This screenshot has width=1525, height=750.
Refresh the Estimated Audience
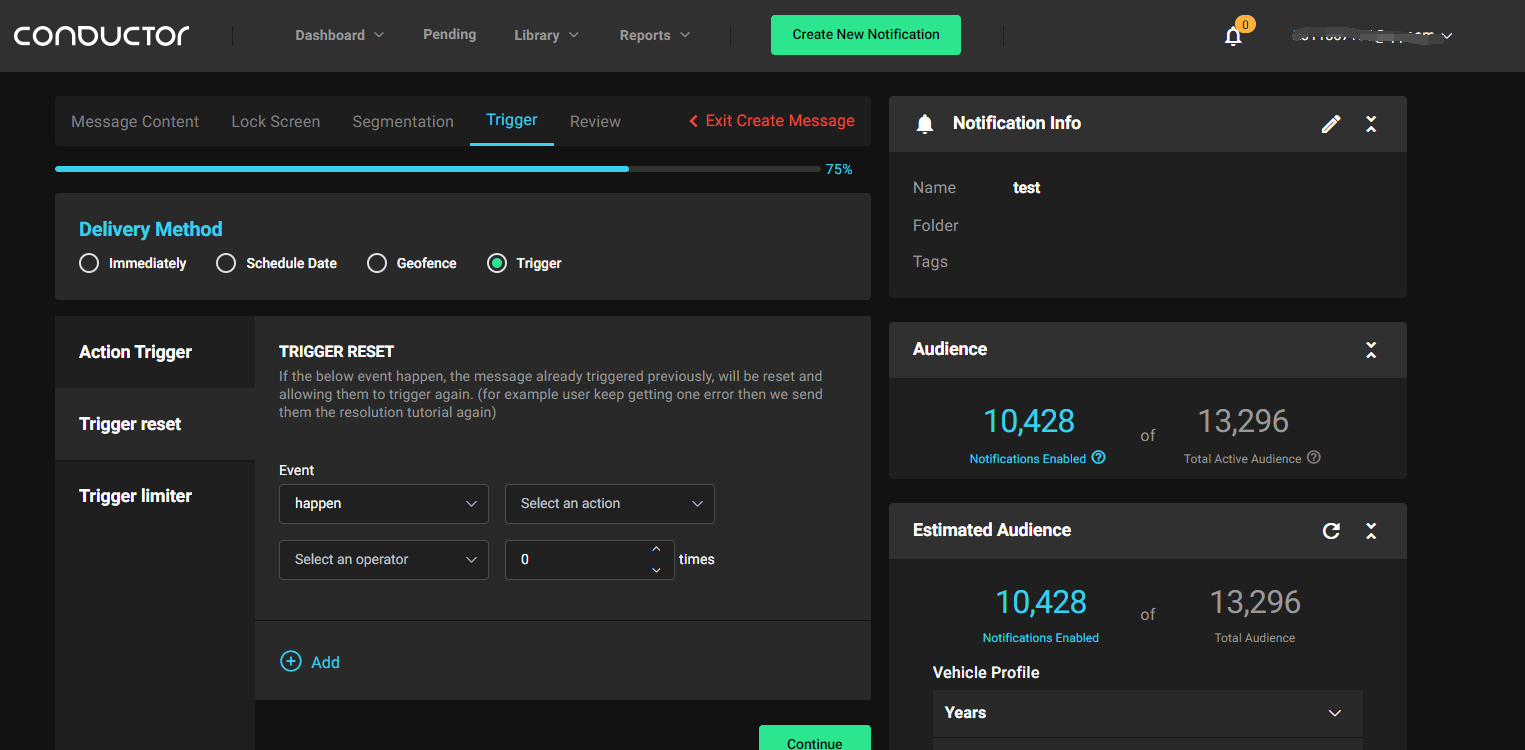(x=1331, y=530)
